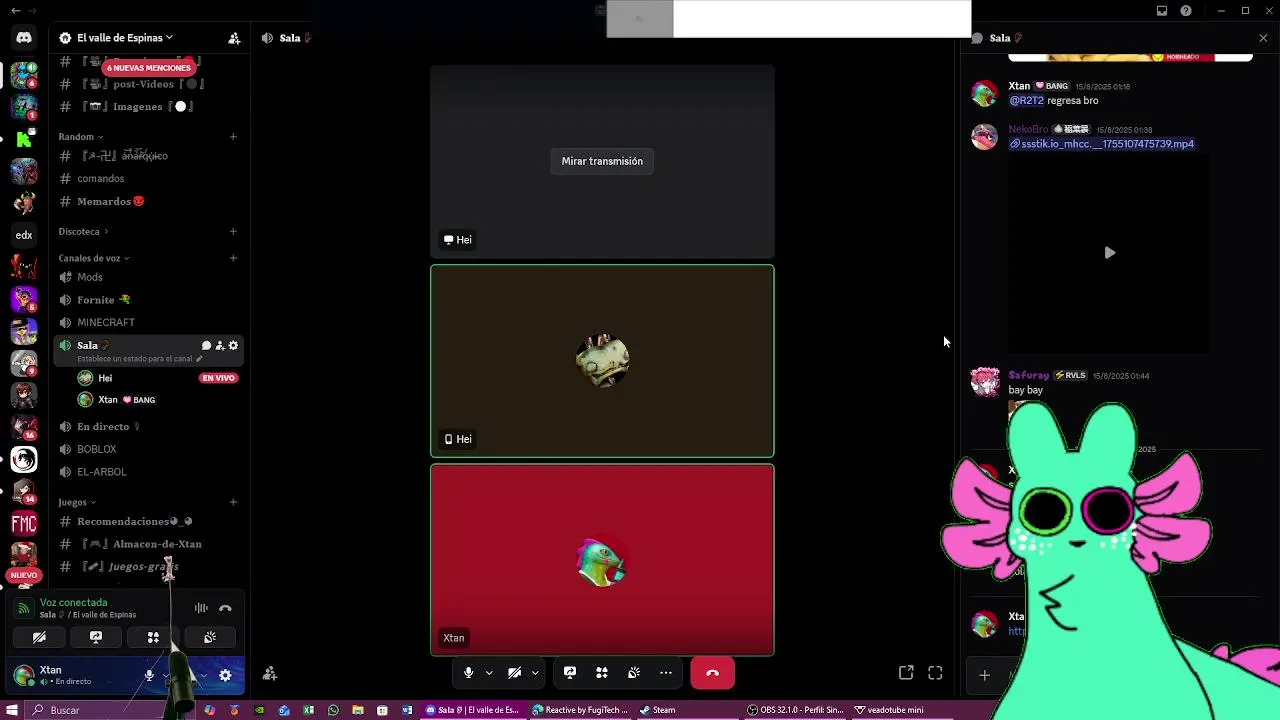Jump to 6 nuevas menciones
The width and height of the screenshot is (1280, 720).
tap(148, 67)
